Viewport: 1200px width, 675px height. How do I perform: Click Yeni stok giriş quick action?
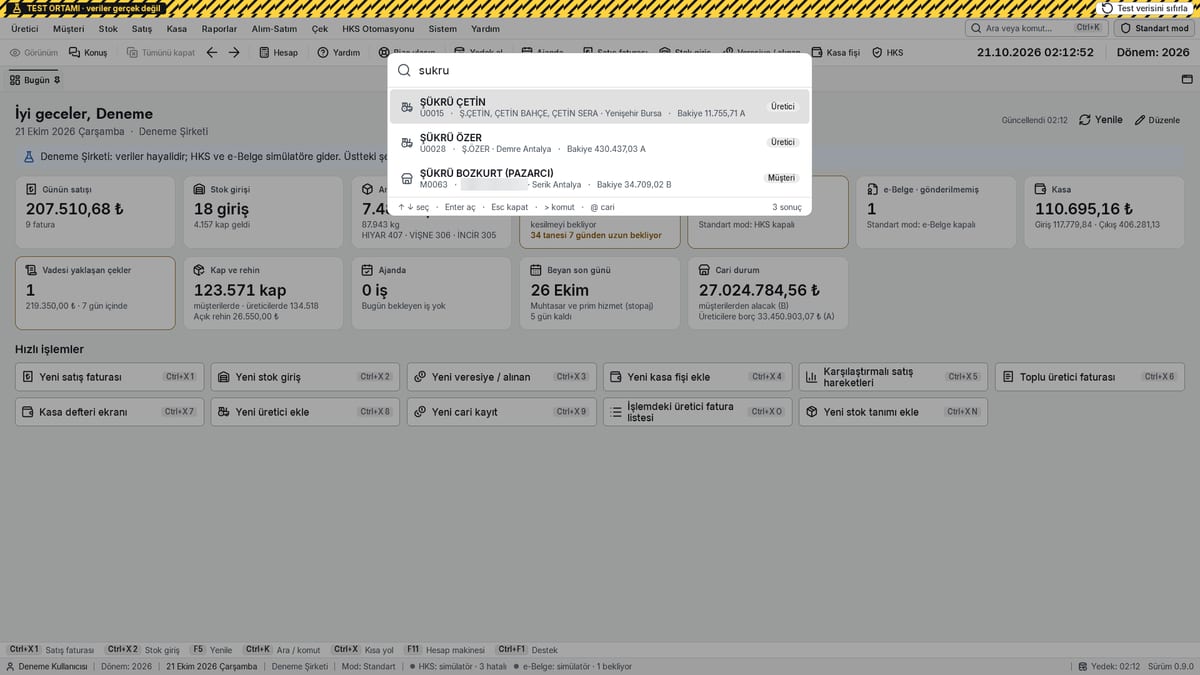click(x=304, y=377)
